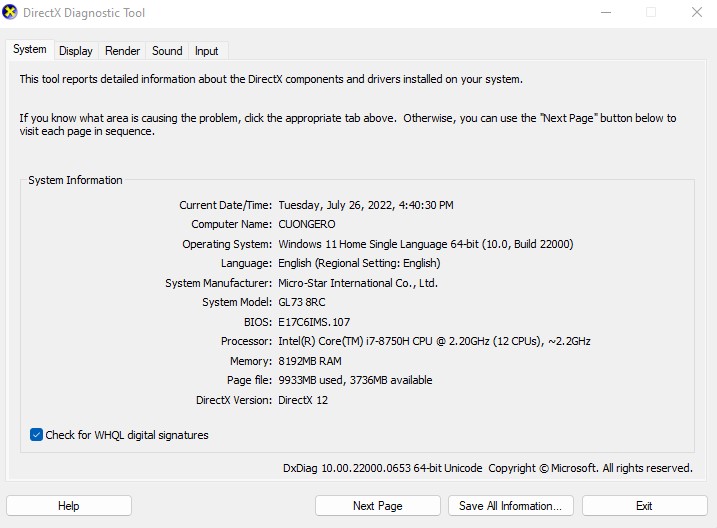This screenshot has width=717, height=528.
Task: Switch to the System tab
Action: 30,49
